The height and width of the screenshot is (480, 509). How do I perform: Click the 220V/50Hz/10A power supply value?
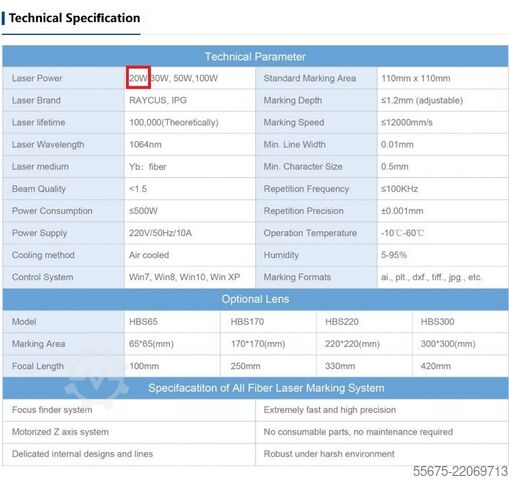click(160, 233)
